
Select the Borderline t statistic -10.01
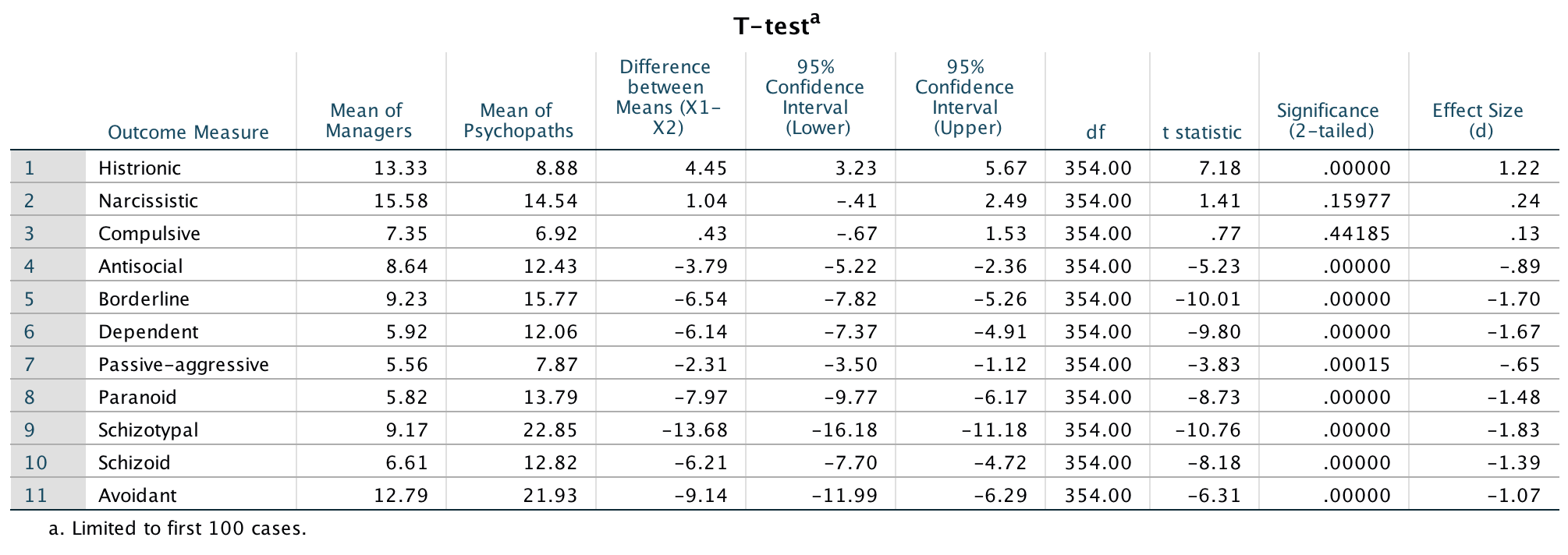coord(1213,299)
